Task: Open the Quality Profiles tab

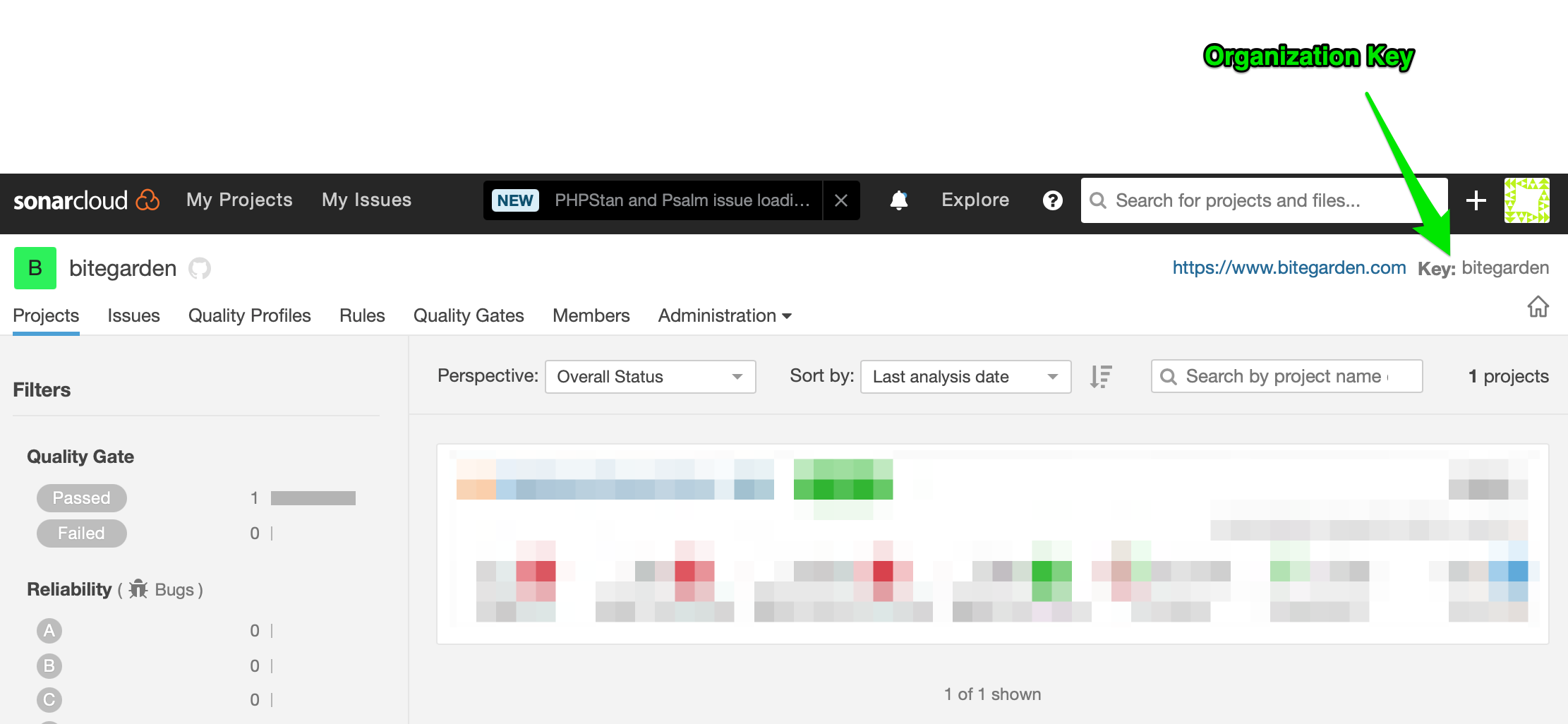Action: pos(249,315)
